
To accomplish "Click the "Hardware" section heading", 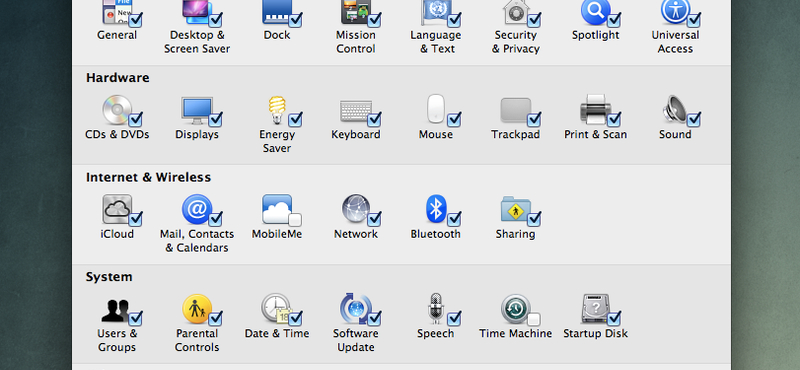I will pyautogui.click(x=118, y=78).
